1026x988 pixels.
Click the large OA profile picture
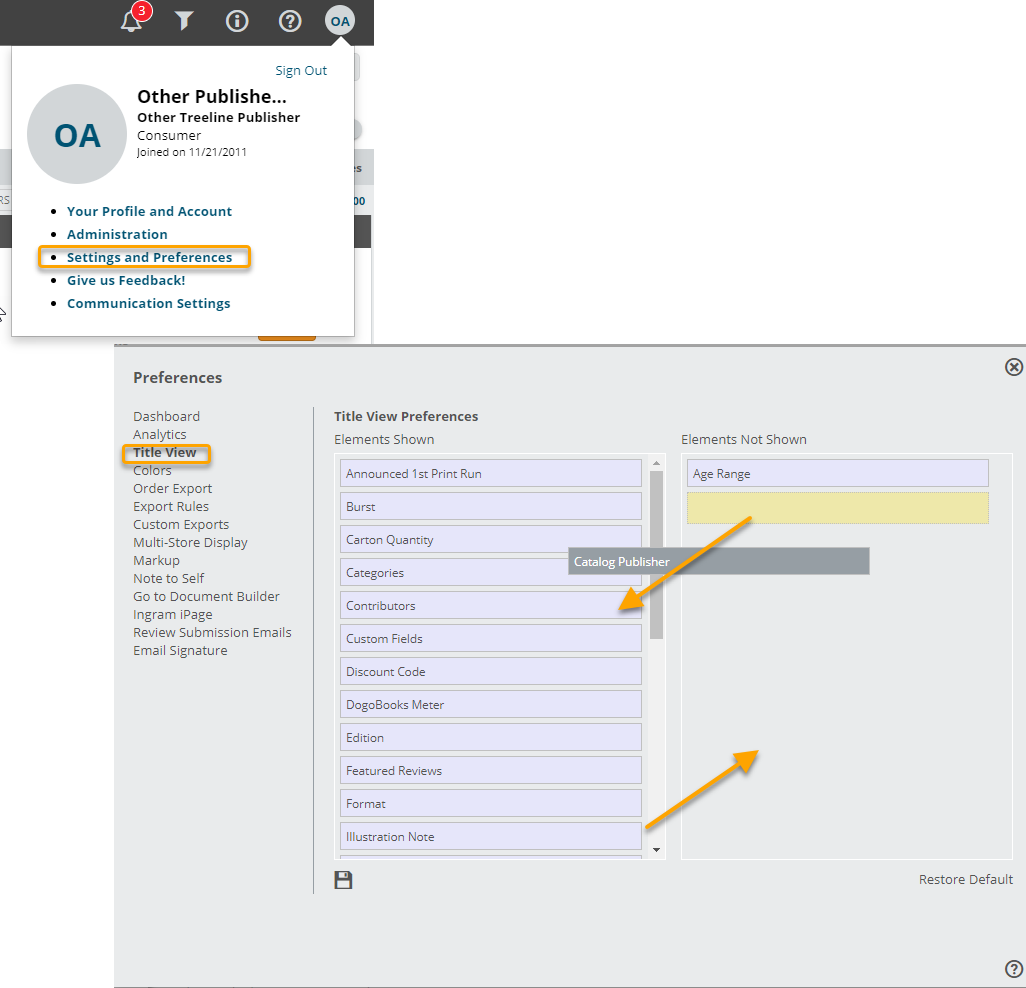[x=77, y=134]
